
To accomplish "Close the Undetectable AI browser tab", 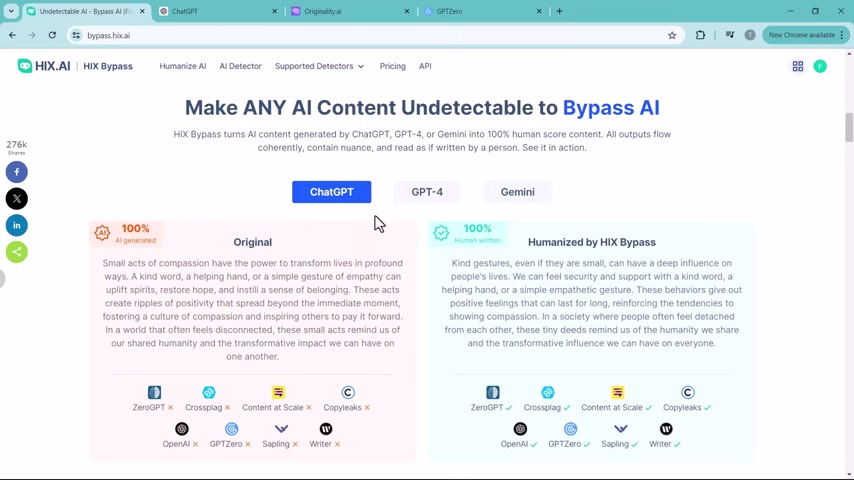I will [142, 11].
